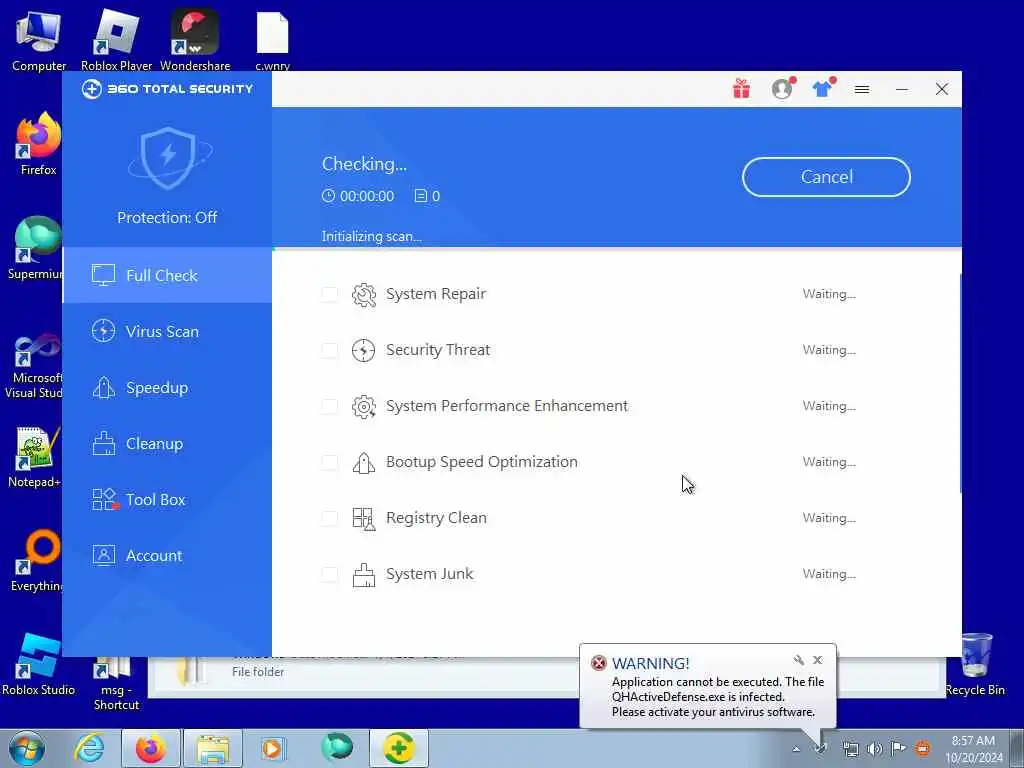
Task: Click Bootup Speed Optimization rocket icon
Action: (364, 463)
